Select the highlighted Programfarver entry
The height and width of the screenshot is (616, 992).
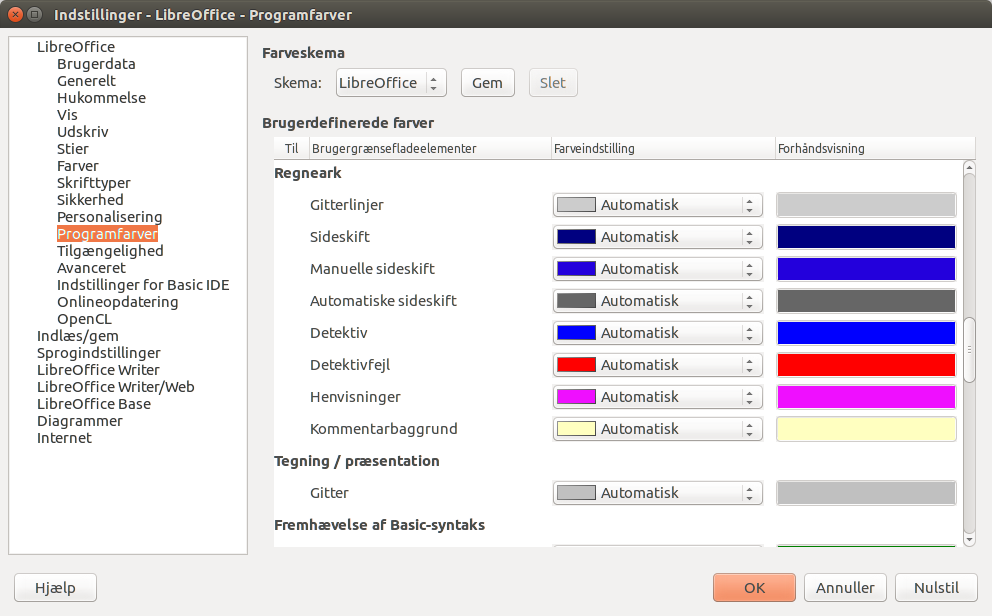click(x=108, y=234)
